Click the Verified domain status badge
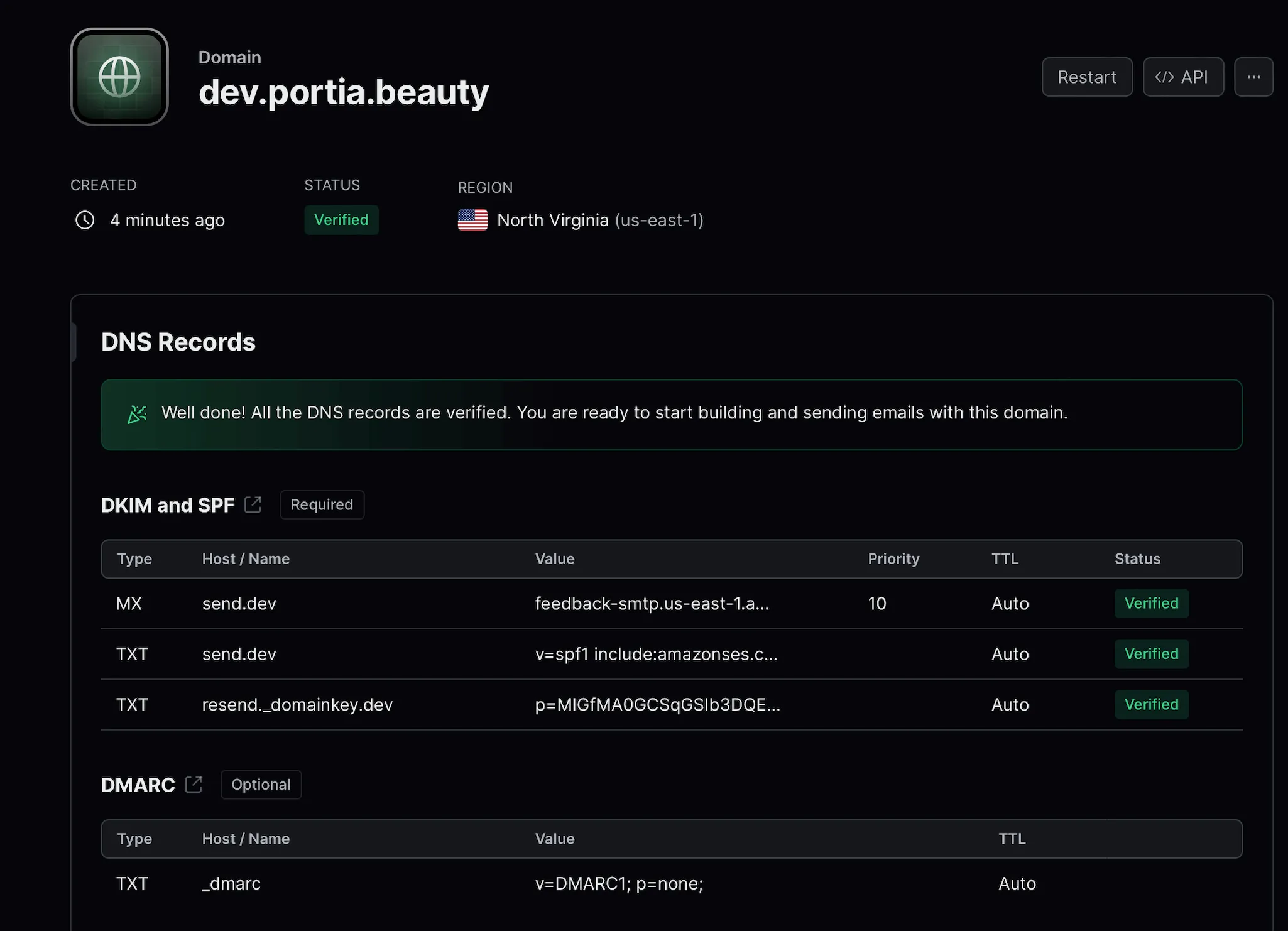The width and height of the screenshot is (1288, 931). [341, 220]
